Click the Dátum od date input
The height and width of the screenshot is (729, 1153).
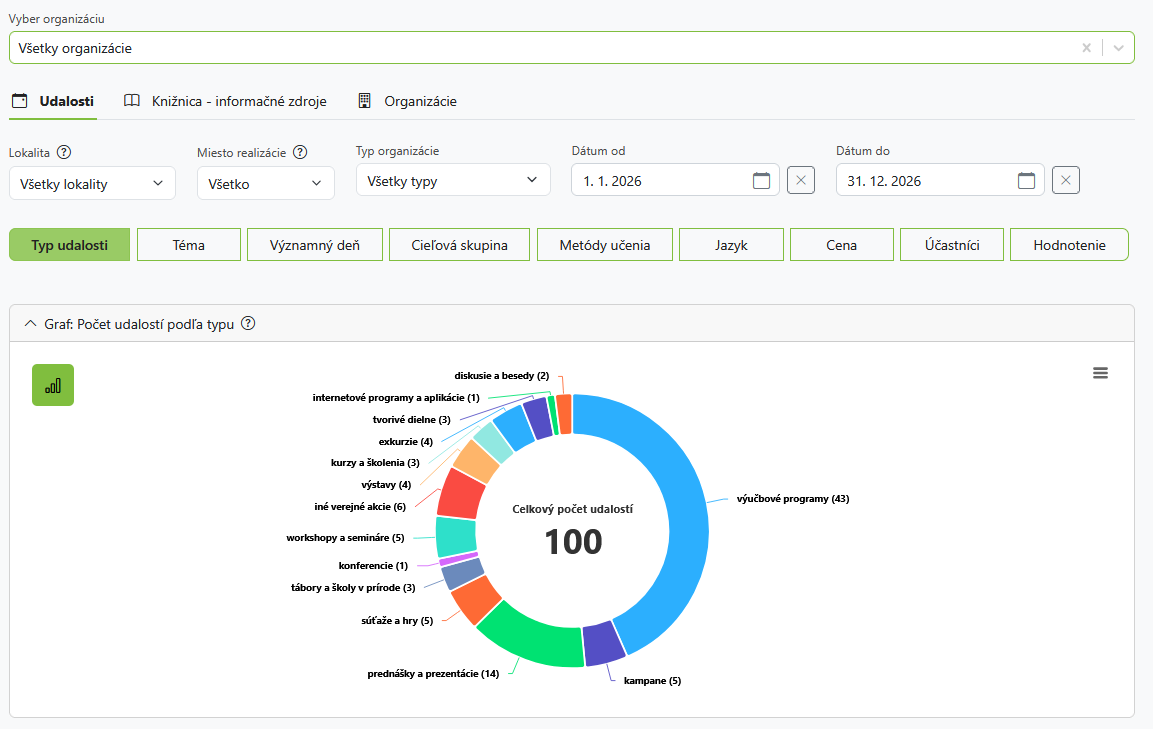tap(660, 181)
